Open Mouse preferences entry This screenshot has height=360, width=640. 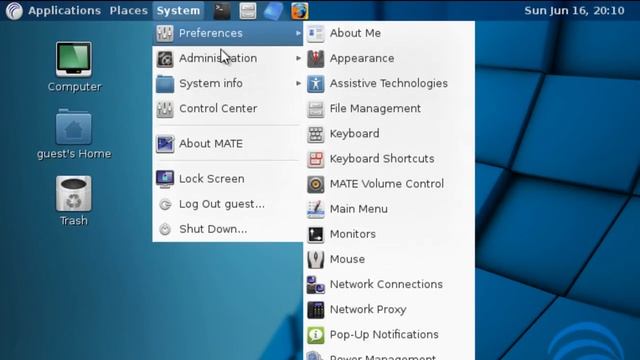[x=389, y=260]
